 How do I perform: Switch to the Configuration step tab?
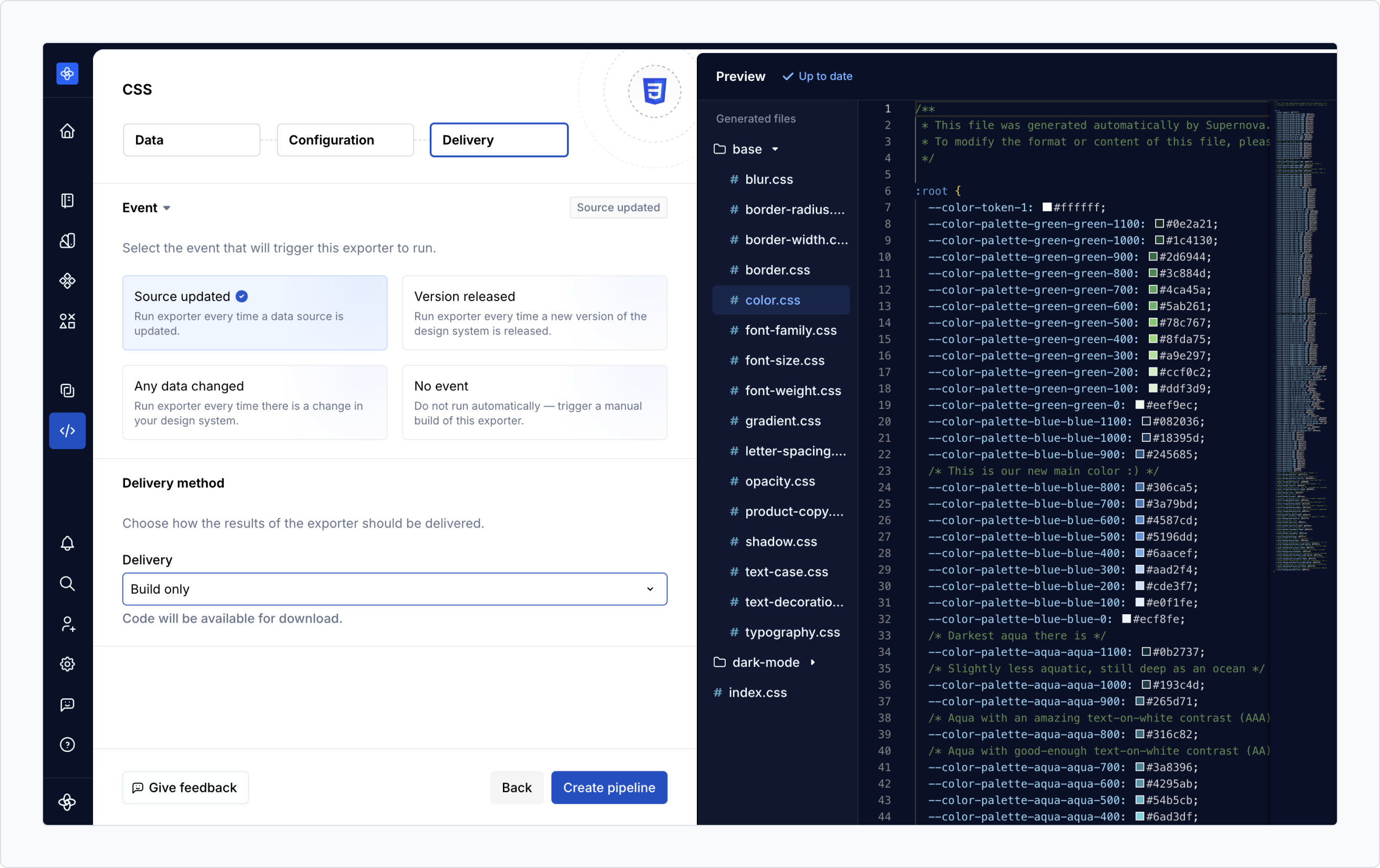click(345, 140)
